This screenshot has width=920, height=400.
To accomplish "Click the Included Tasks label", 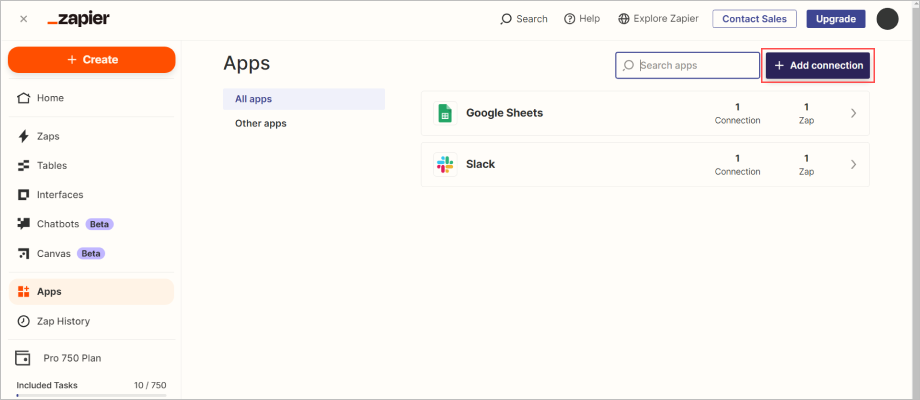I will click(47, 385).
